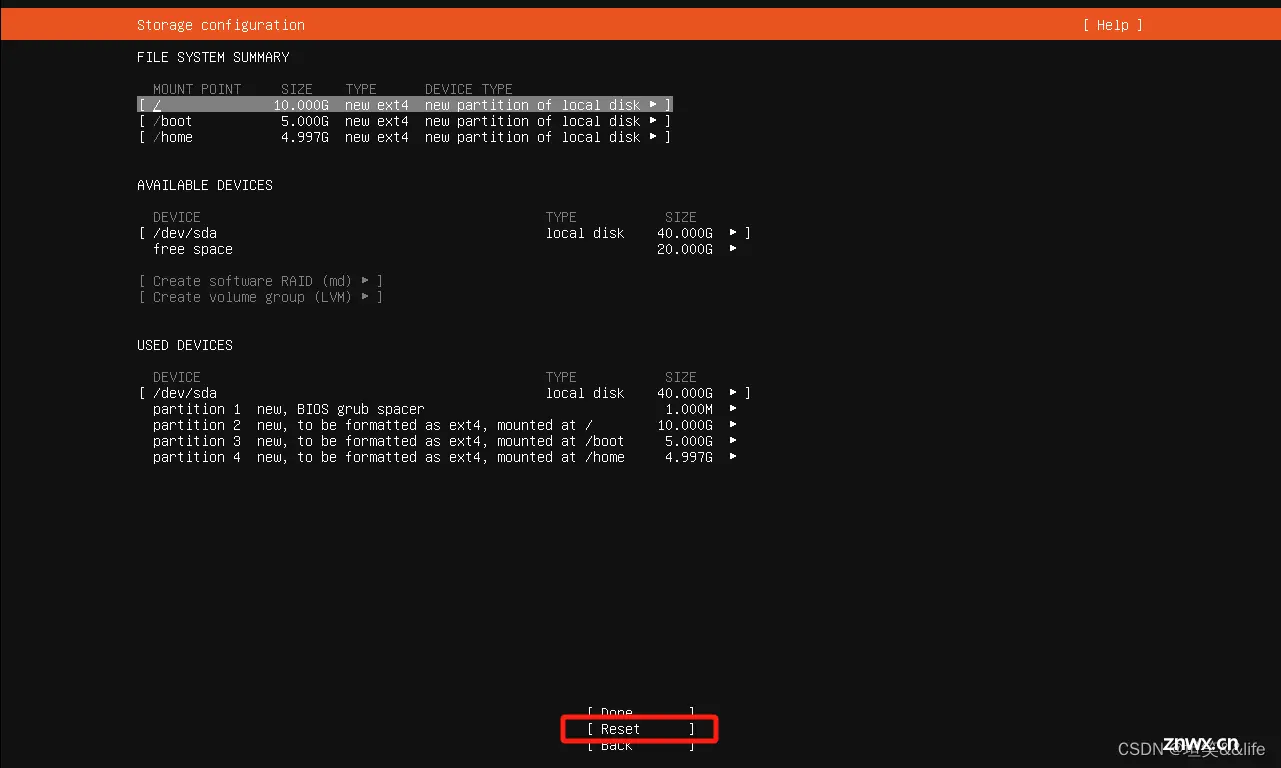Expand arrow for partition 2 10.000G
Image resolution: width=1281 pixels, height=768 pixels.
(733, 425)
